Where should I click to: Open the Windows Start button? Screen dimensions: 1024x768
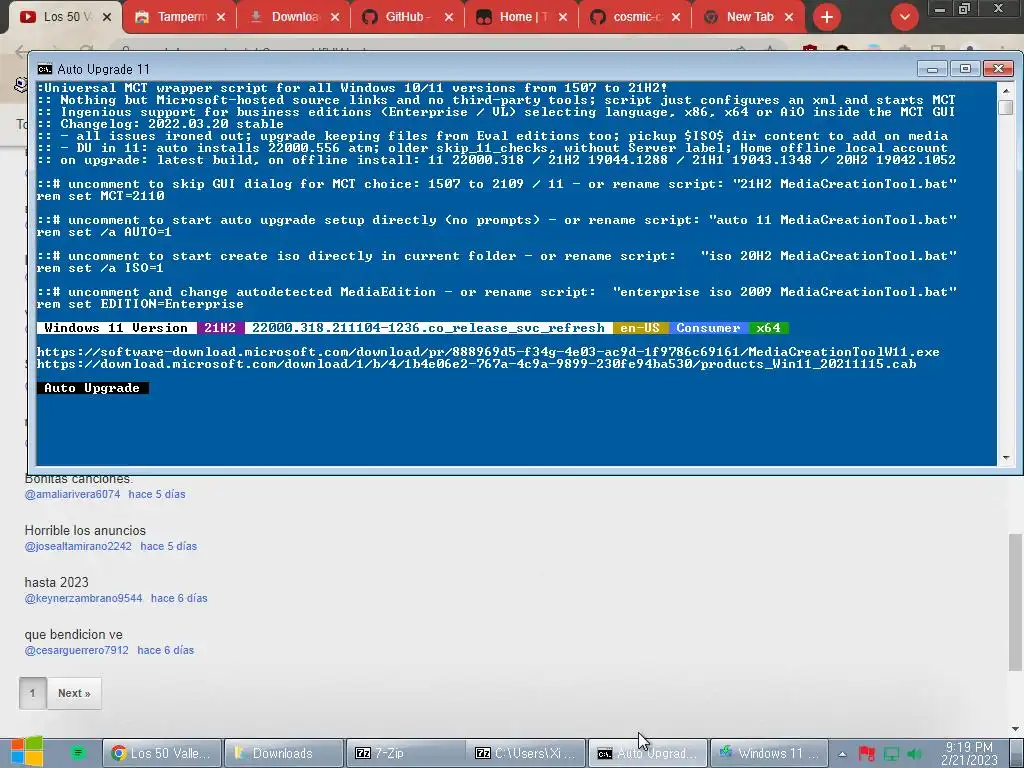pyautogui.click(x=27, y=752)
